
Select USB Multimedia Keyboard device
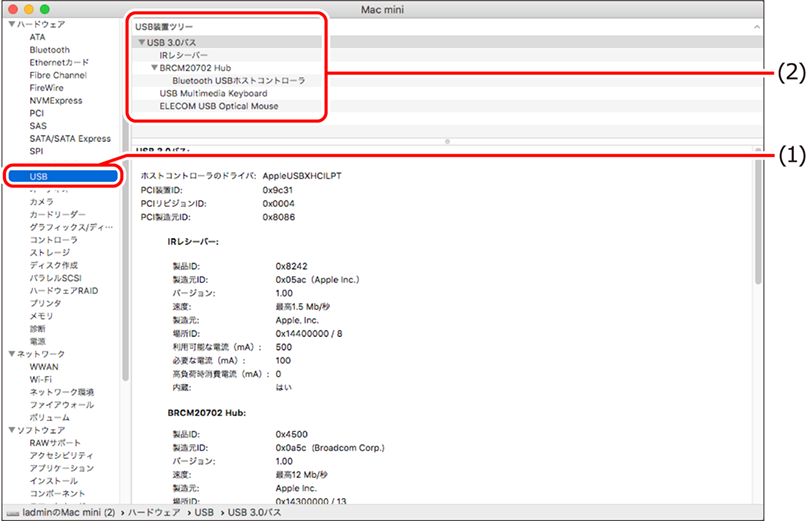213,93
